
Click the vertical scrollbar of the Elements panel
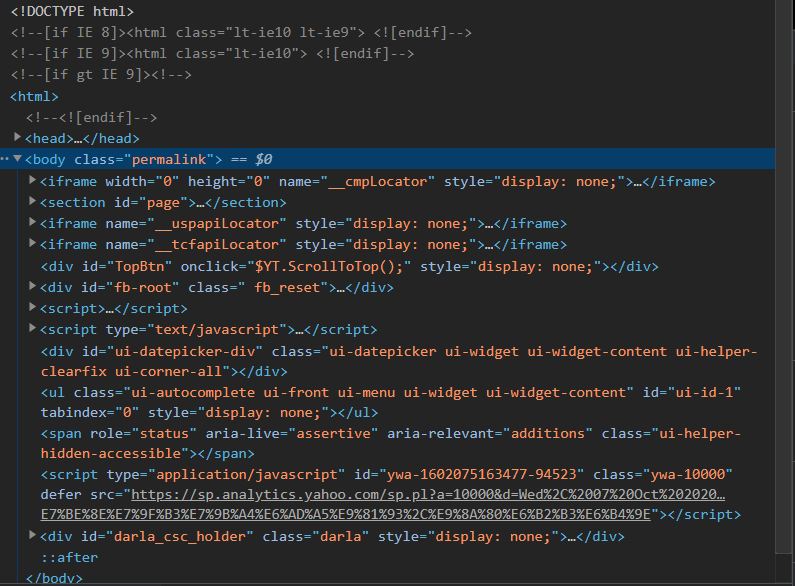pos(784,276)
